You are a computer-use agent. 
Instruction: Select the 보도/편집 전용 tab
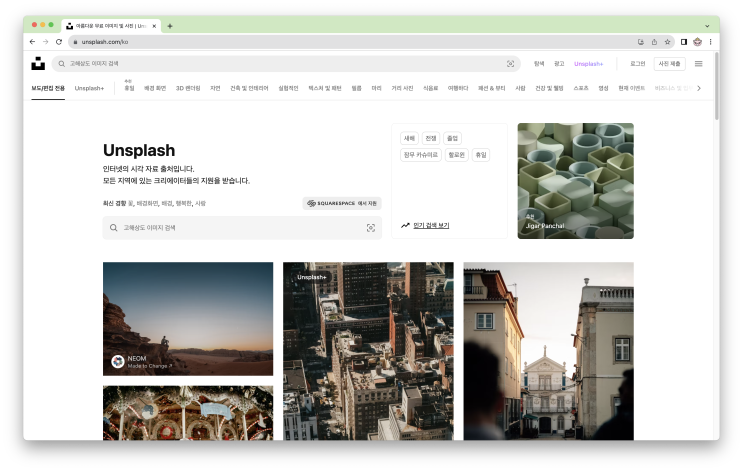(48, 88)
